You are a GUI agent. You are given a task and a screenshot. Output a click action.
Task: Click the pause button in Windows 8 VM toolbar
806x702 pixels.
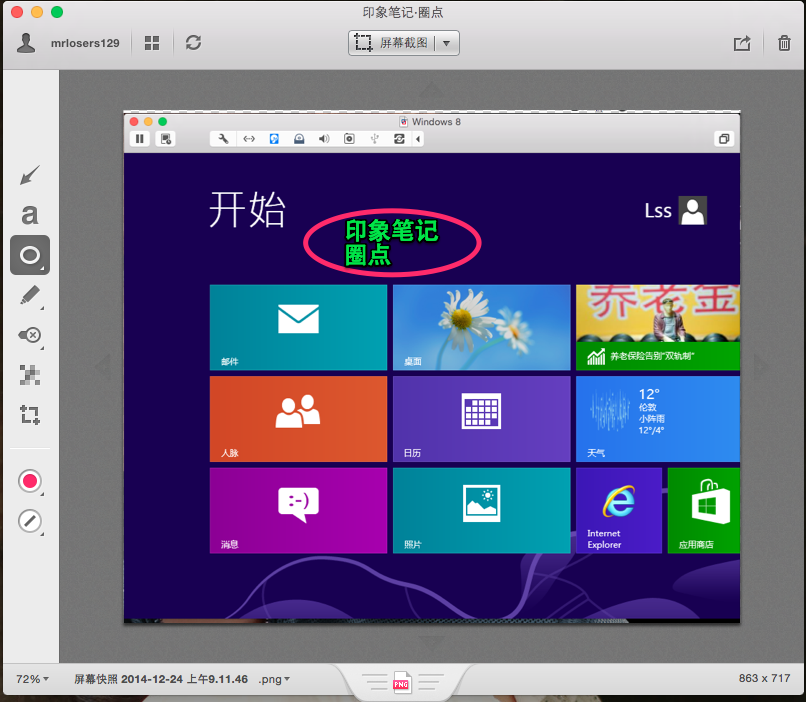pos(139,139)
